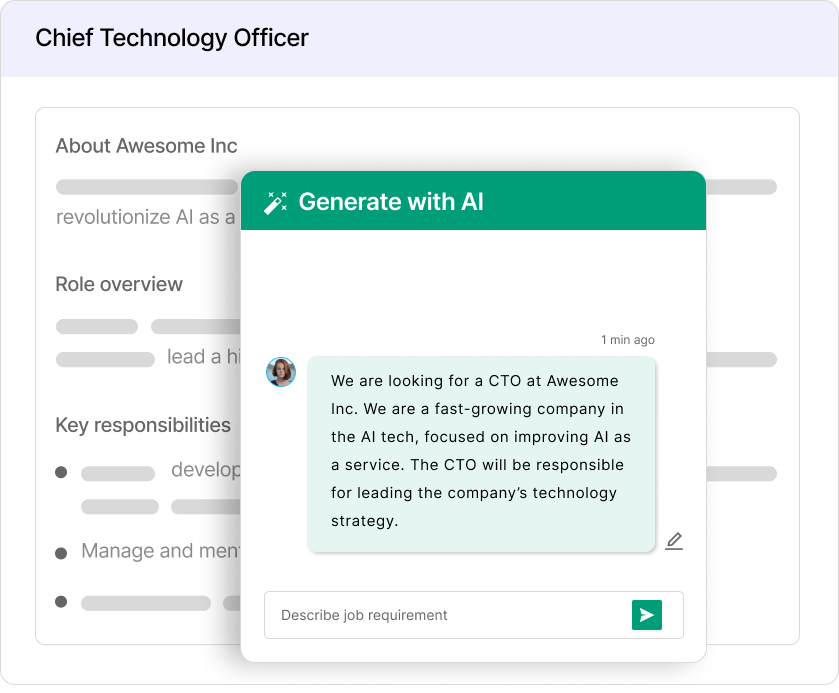The height and width of the screenshot is (693, 839).
Task: Click the 1 min ago timestamp
Action: click(x=628, y=340)
